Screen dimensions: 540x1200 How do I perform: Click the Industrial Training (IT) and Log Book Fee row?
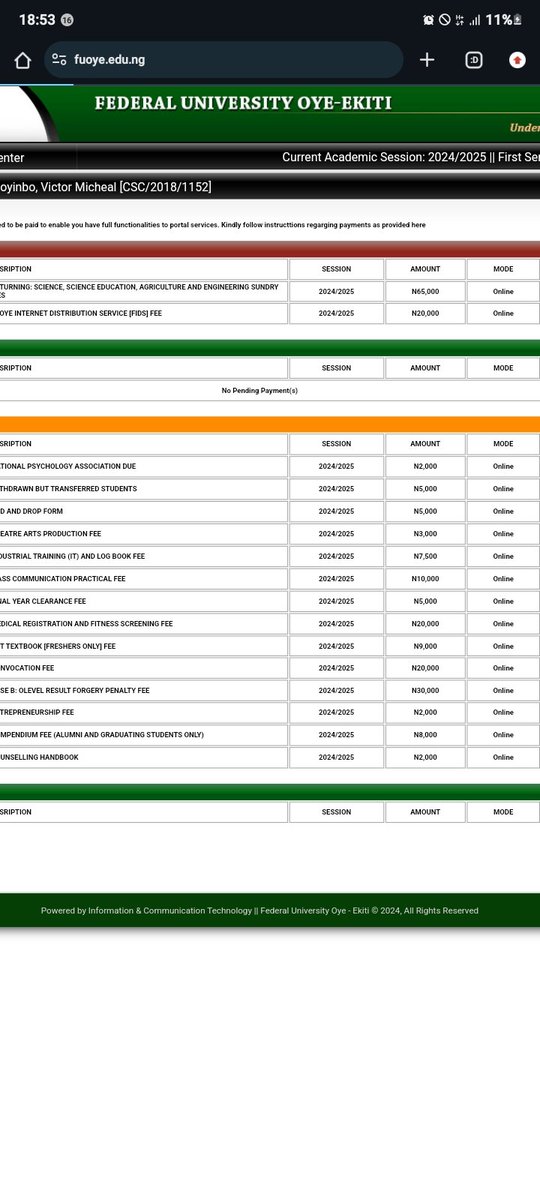270,556
